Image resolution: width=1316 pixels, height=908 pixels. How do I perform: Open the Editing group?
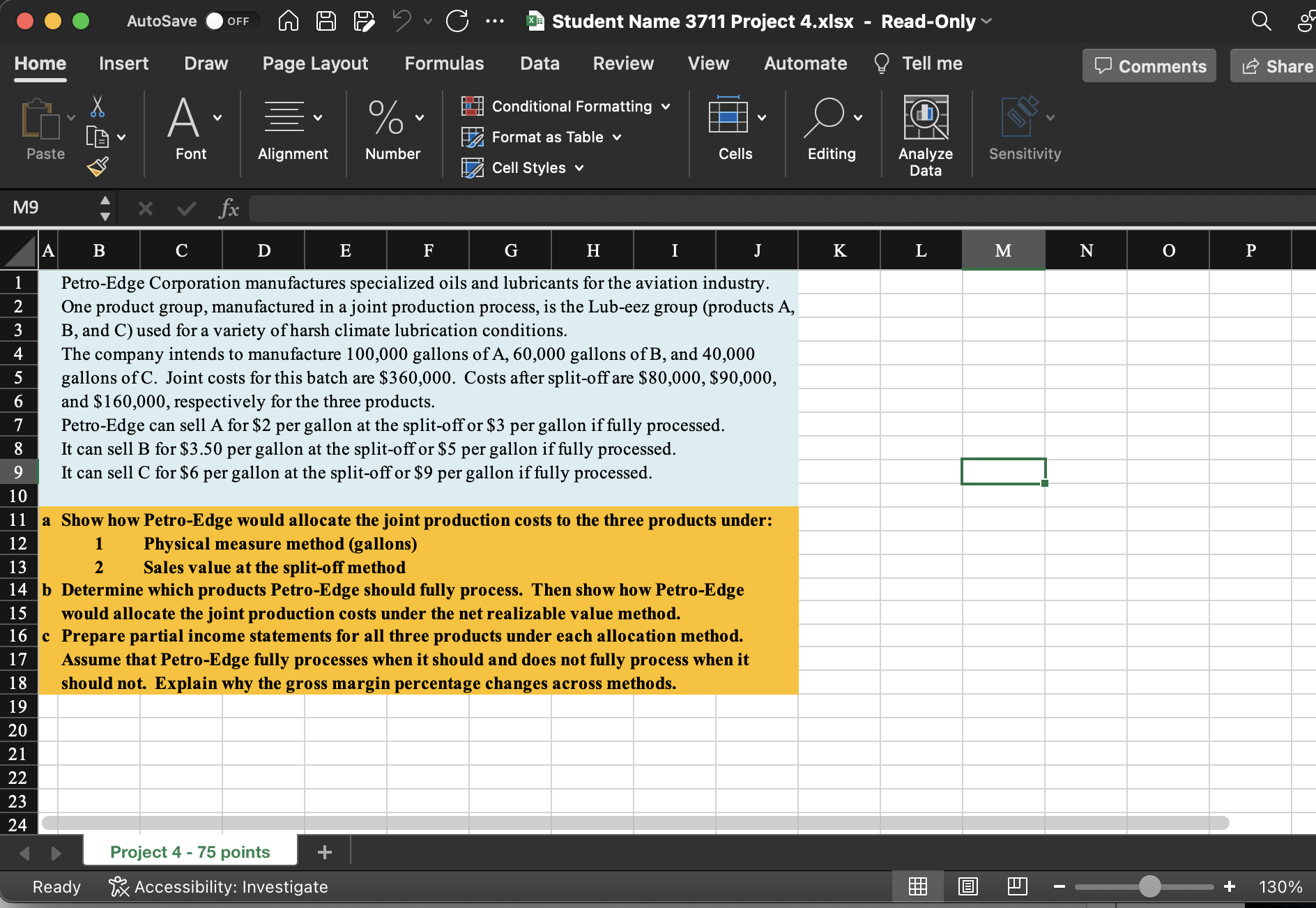coord(832,128)
